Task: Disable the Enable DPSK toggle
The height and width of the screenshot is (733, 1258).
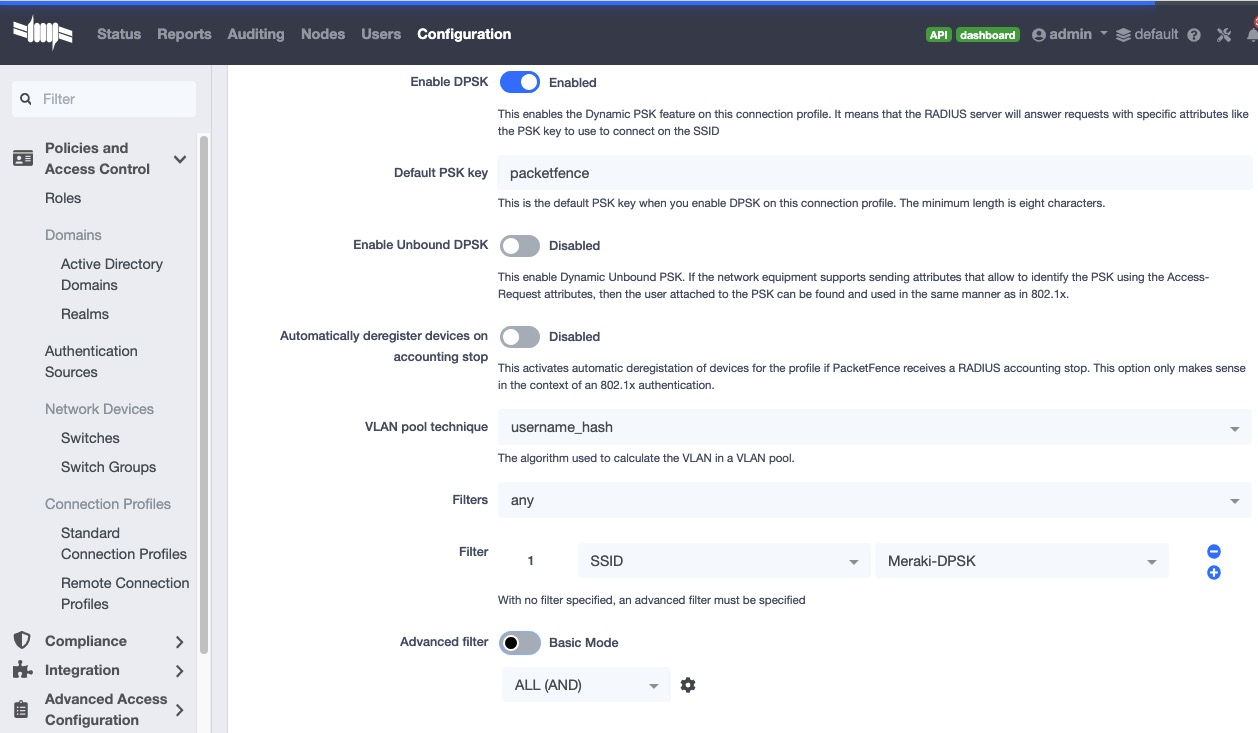Action: coord(520,82)
